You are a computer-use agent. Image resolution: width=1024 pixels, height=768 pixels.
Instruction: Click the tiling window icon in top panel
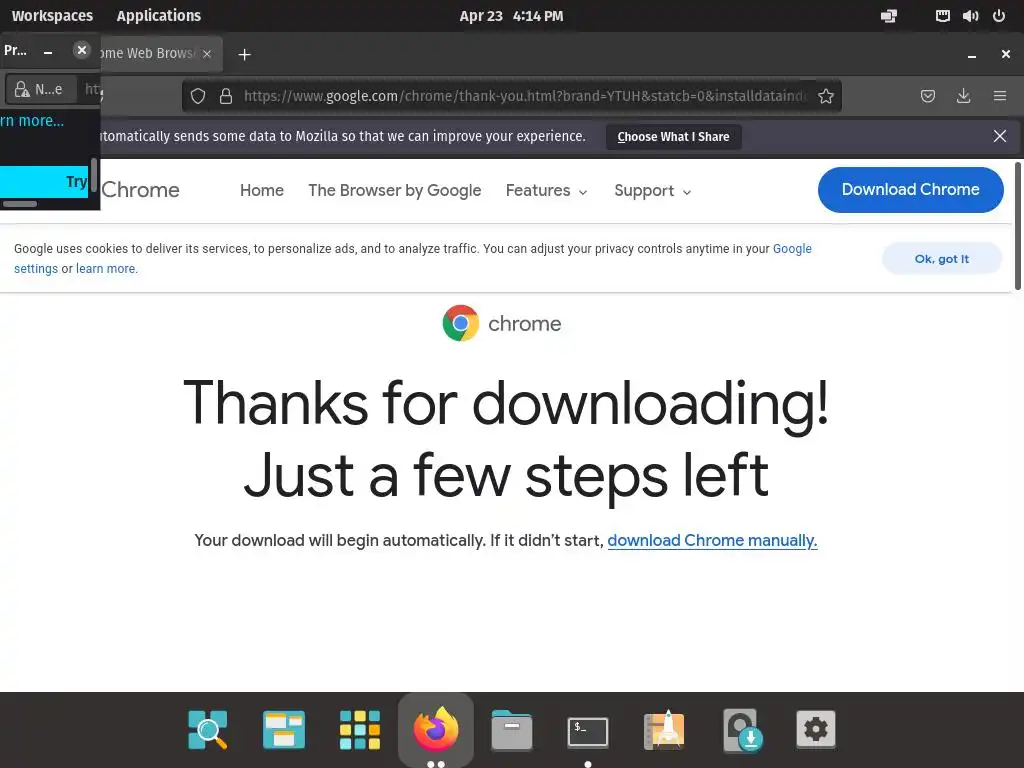pos(889,16)
